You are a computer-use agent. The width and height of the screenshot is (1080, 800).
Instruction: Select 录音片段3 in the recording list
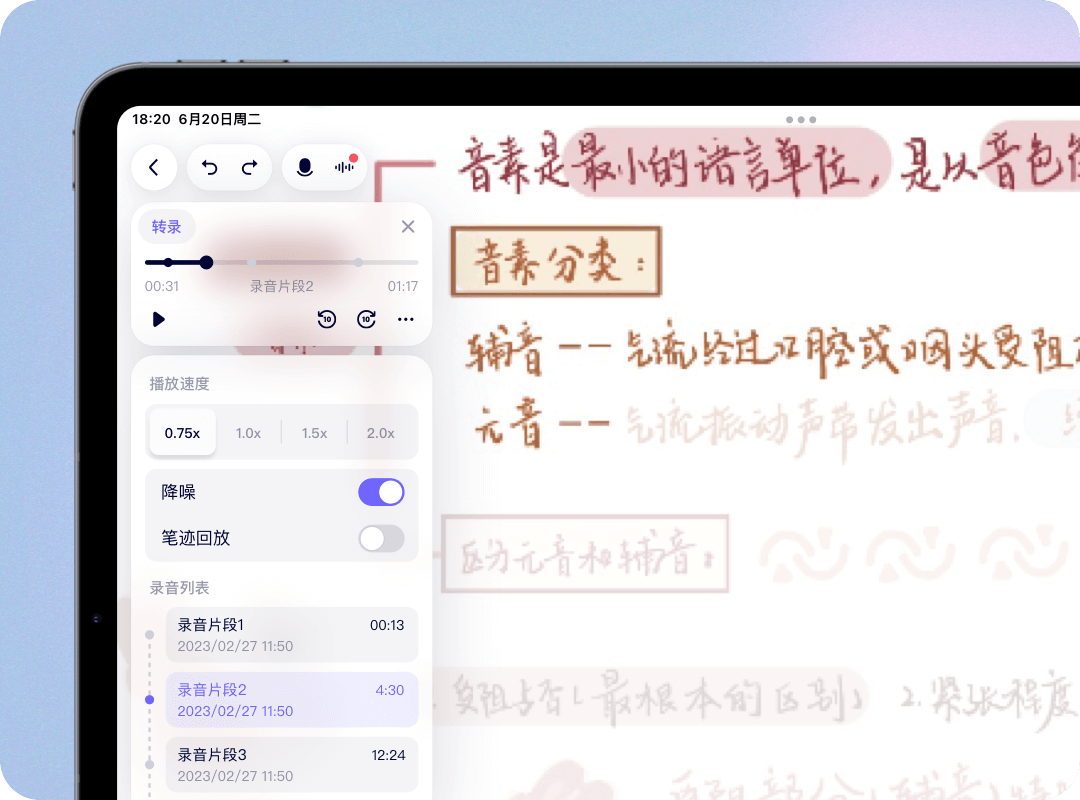point(292,764)
